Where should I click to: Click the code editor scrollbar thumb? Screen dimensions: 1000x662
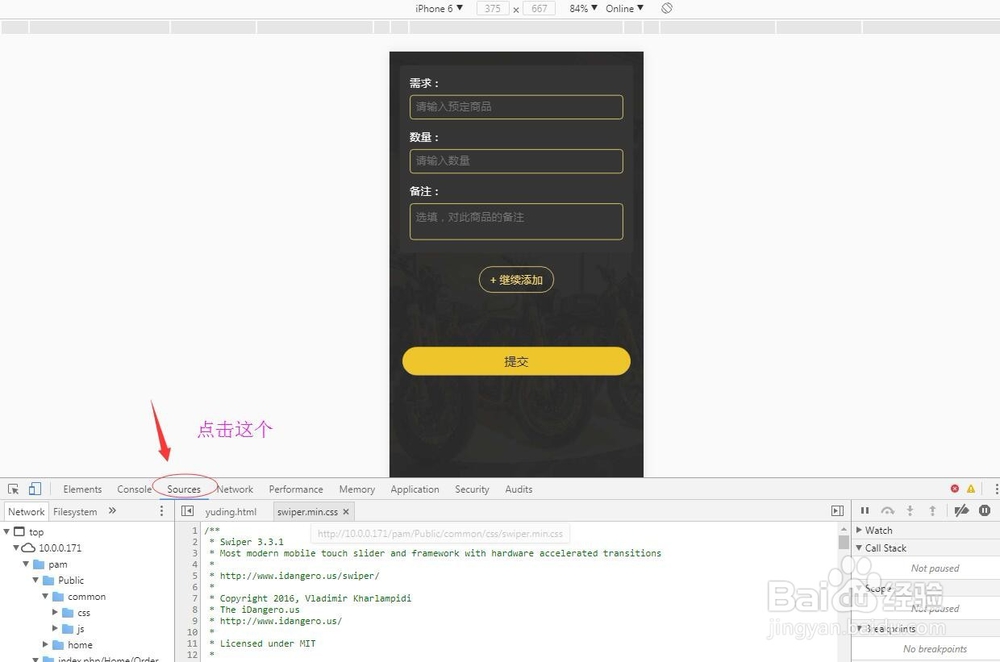[843, 541]
